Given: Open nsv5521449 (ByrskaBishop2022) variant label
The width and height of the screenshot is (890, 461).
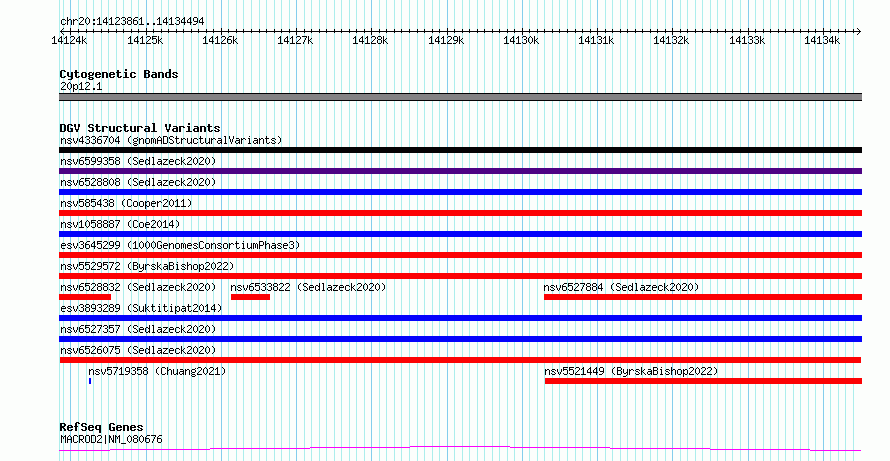Looking at the screenshot, I should pos(631,371).
